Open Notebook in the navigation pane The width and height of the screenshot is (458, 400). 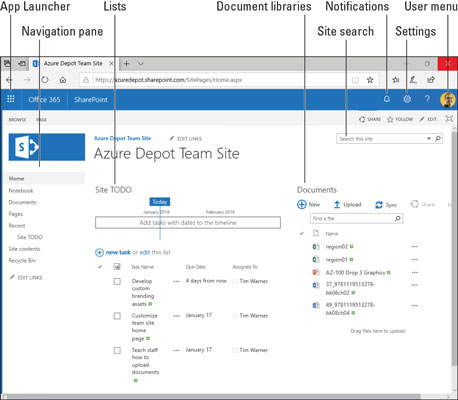[21, 191]
